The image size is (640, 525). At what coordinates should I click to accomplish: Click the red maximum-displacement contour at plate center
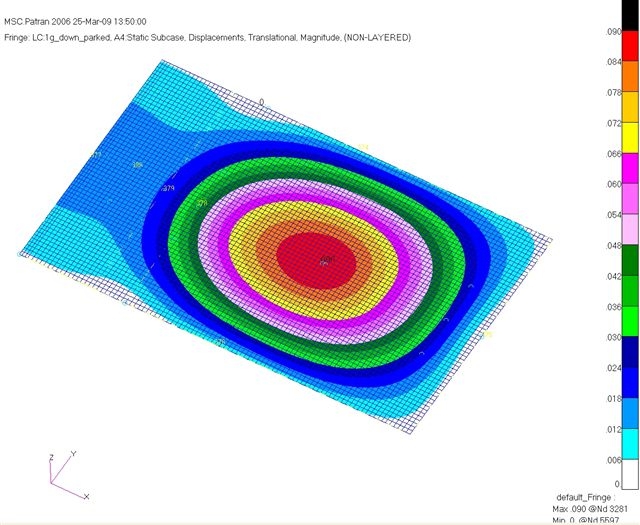point(316,261)
